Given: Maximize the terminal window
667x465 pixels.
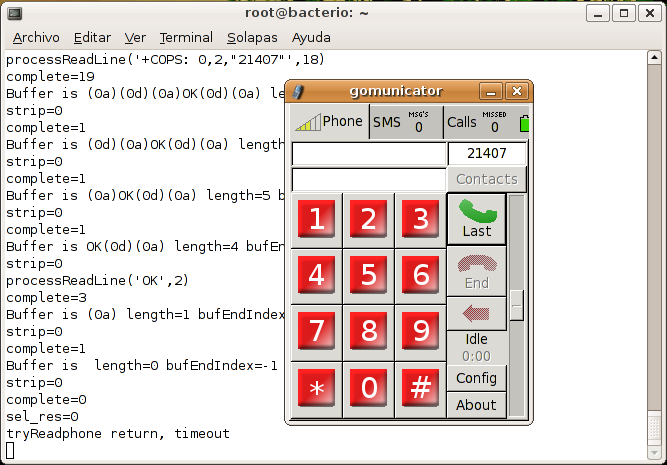Looking at the screenshot, I should click(x=624, y=13).
